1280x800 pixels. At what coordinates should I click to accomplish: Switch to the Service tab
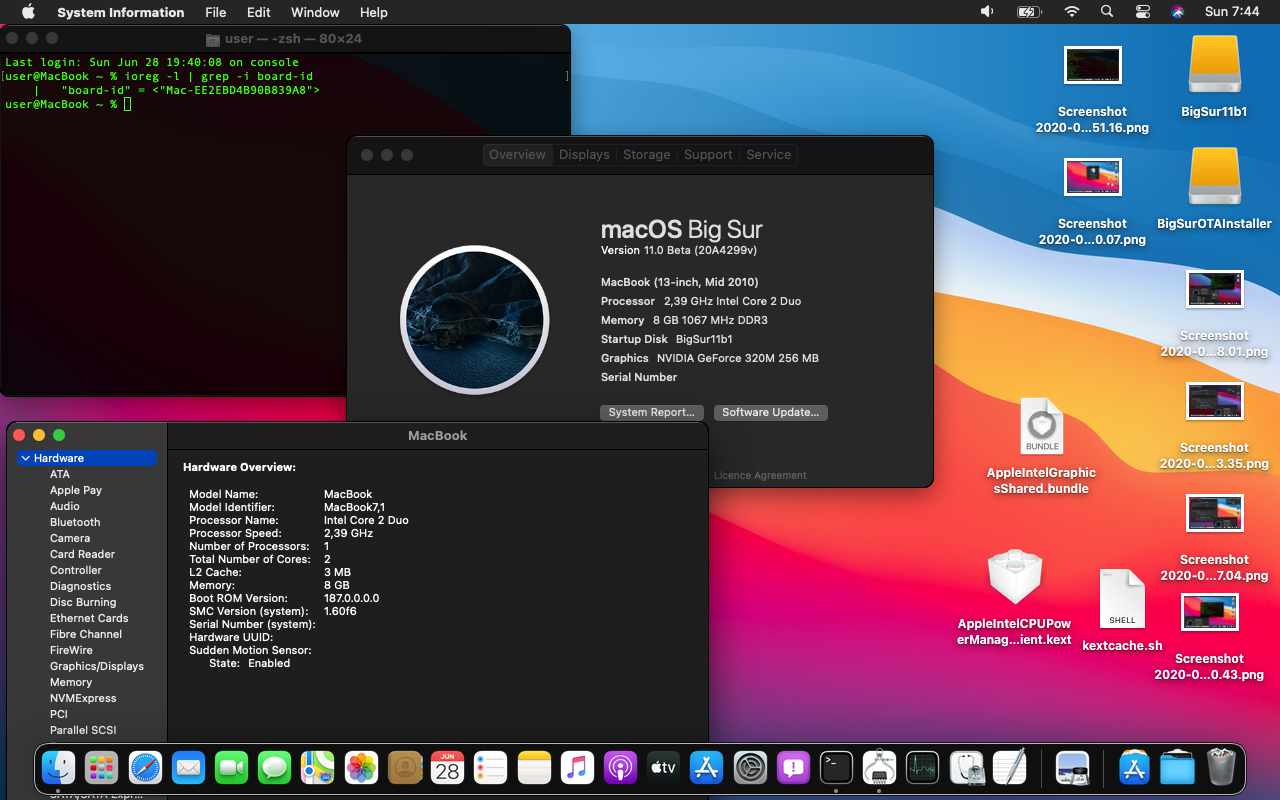click(x=769, y=155)
